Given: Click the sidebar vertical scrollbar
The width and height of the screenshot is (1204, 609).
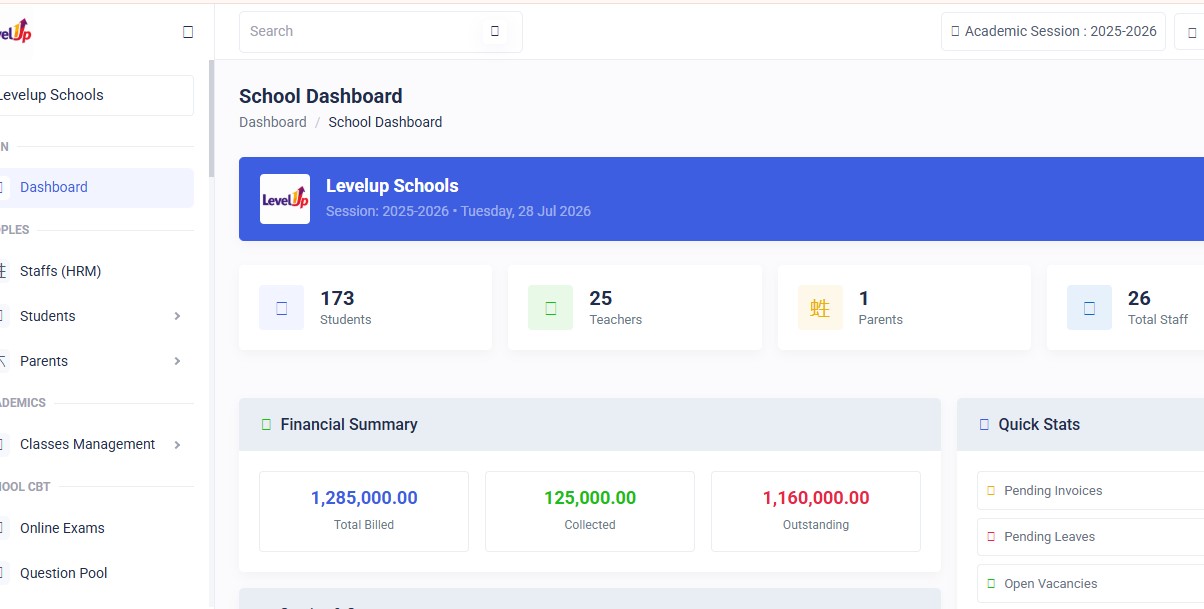Looking at the screenshot, I should tap(211, 118).
